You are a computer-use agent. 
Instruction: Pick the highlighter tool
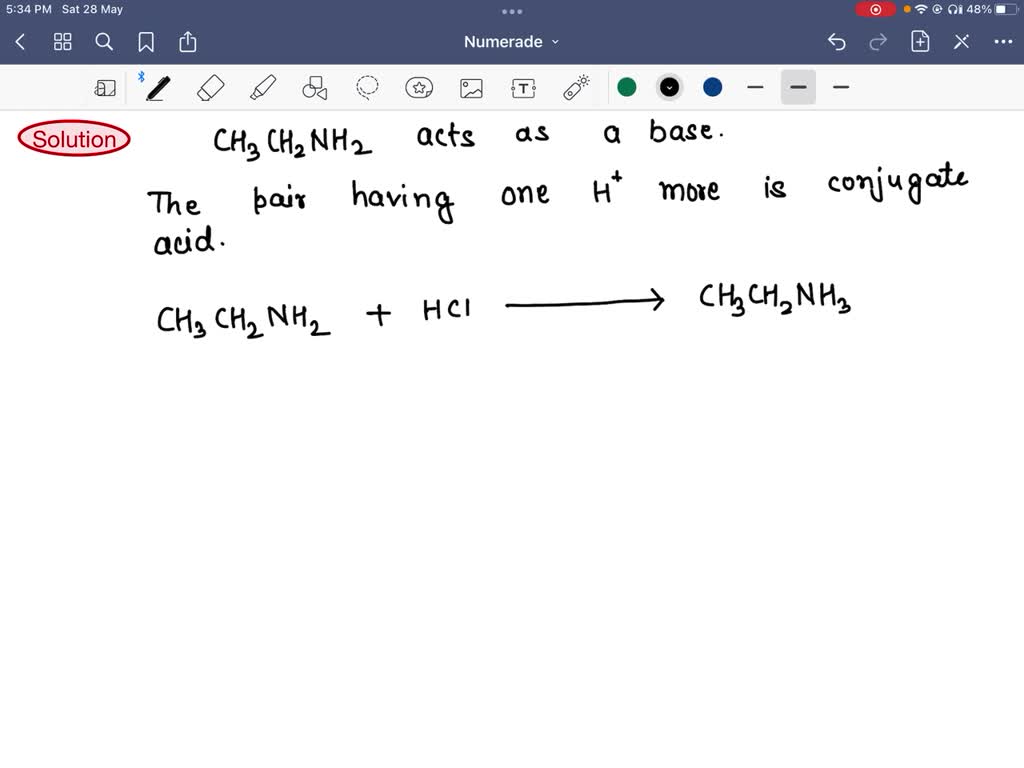pos(263,87)
